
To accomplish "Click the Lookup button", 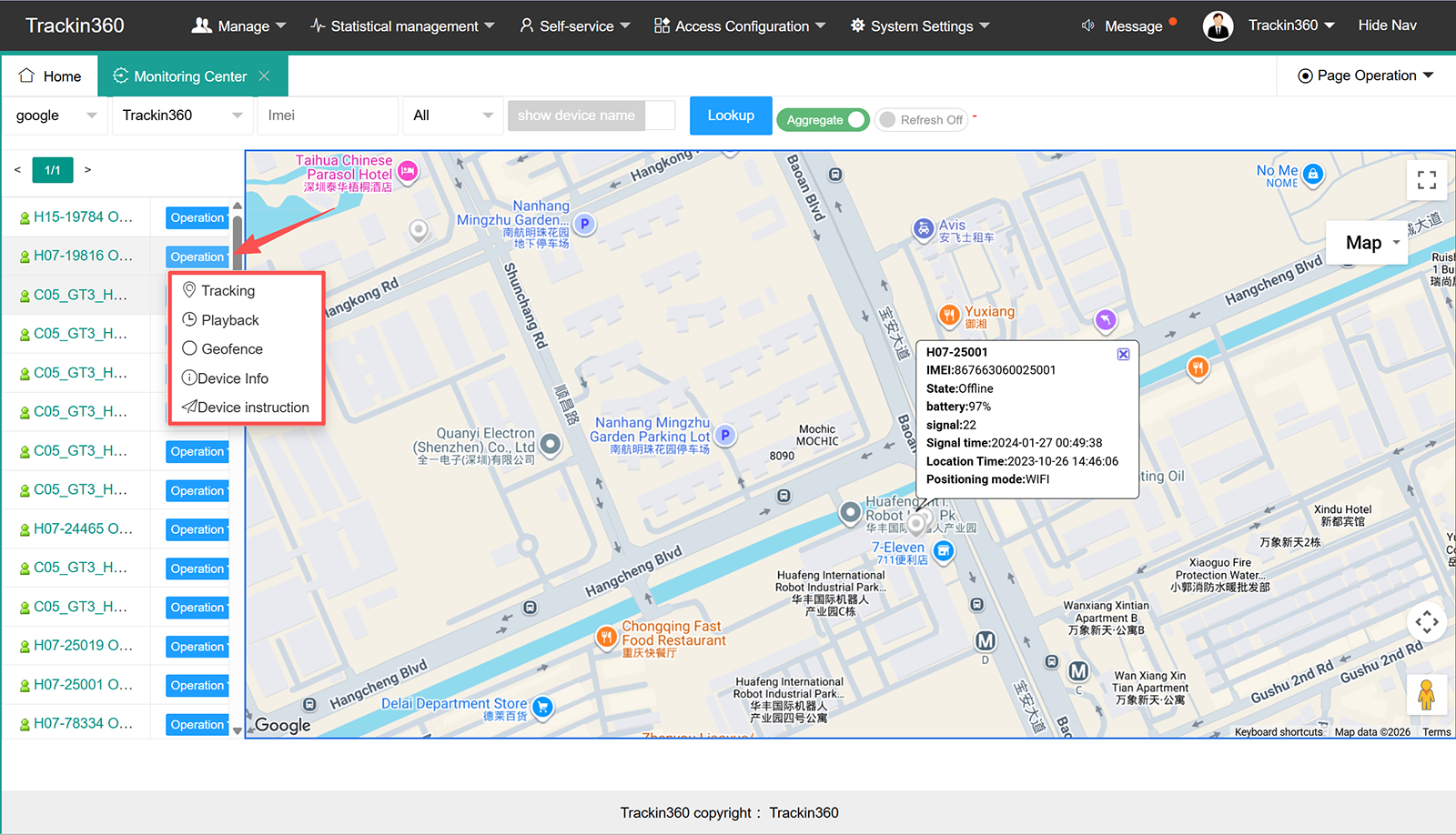I will click(x=731, y=116).
